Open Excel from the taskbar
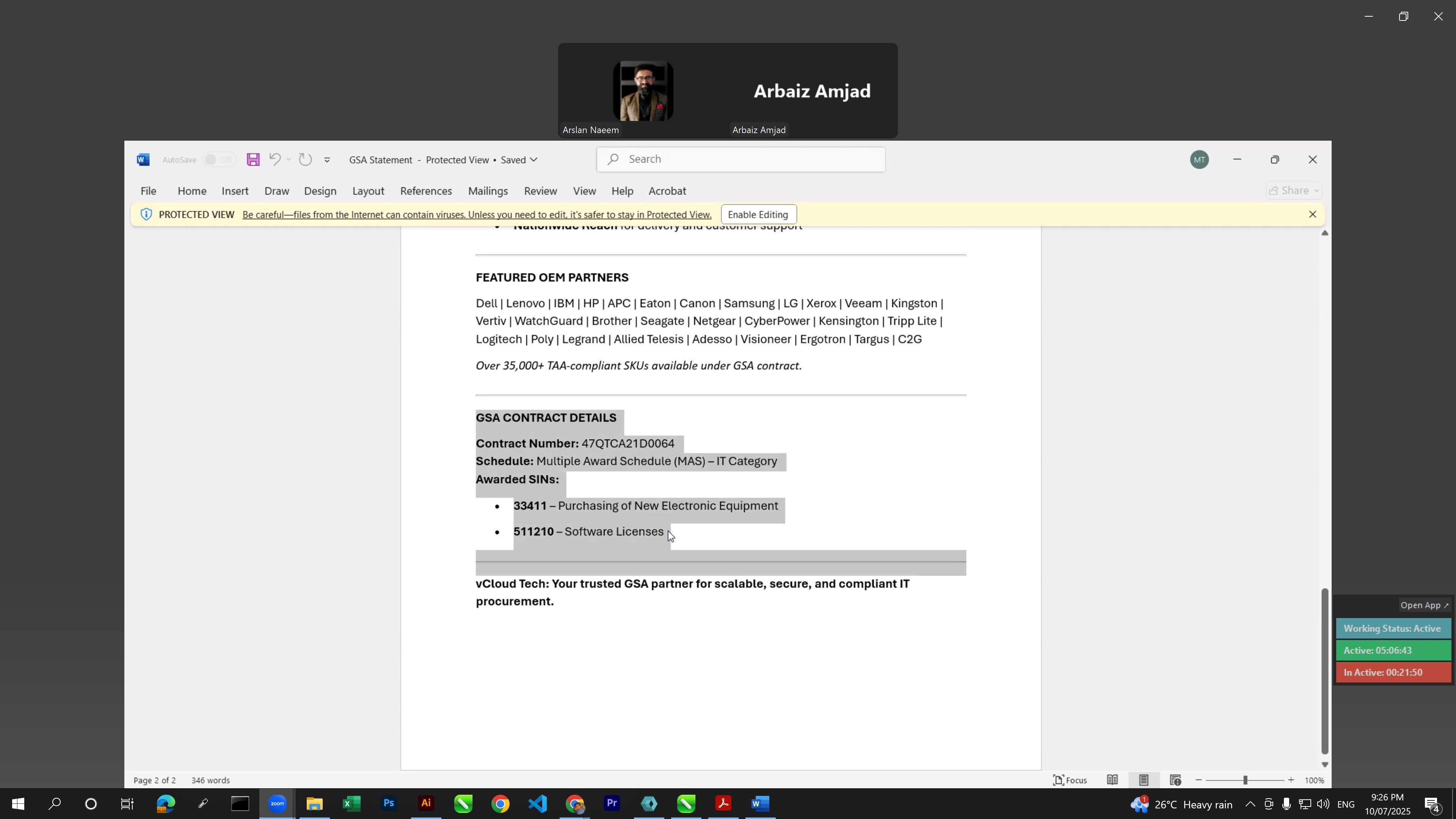This screenshot has height=819, width=1456. coord(351,804)
